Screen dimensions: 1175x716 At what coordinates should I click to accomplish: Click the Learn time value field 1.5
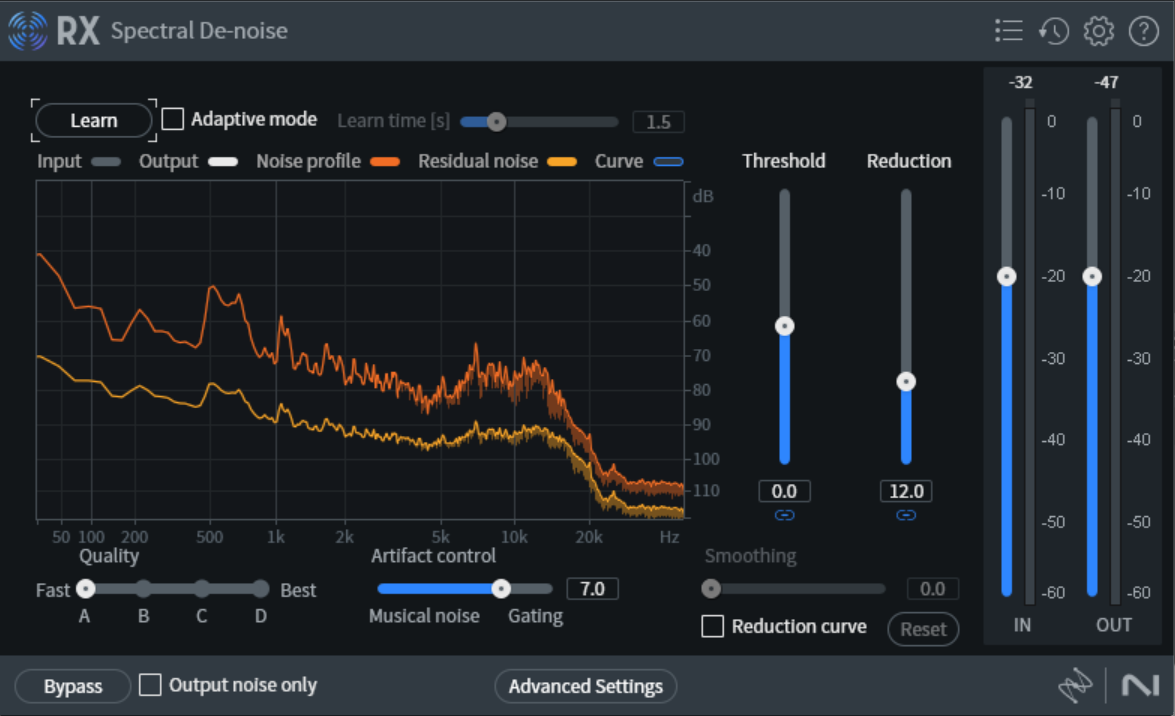659,121
